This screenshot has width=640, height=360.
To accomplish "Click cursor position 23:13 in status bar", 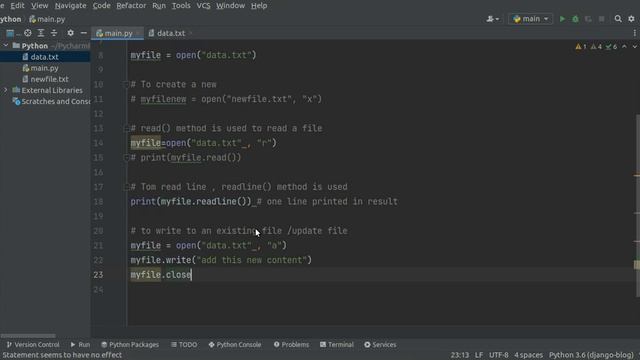I will click(x=460, y=355).
